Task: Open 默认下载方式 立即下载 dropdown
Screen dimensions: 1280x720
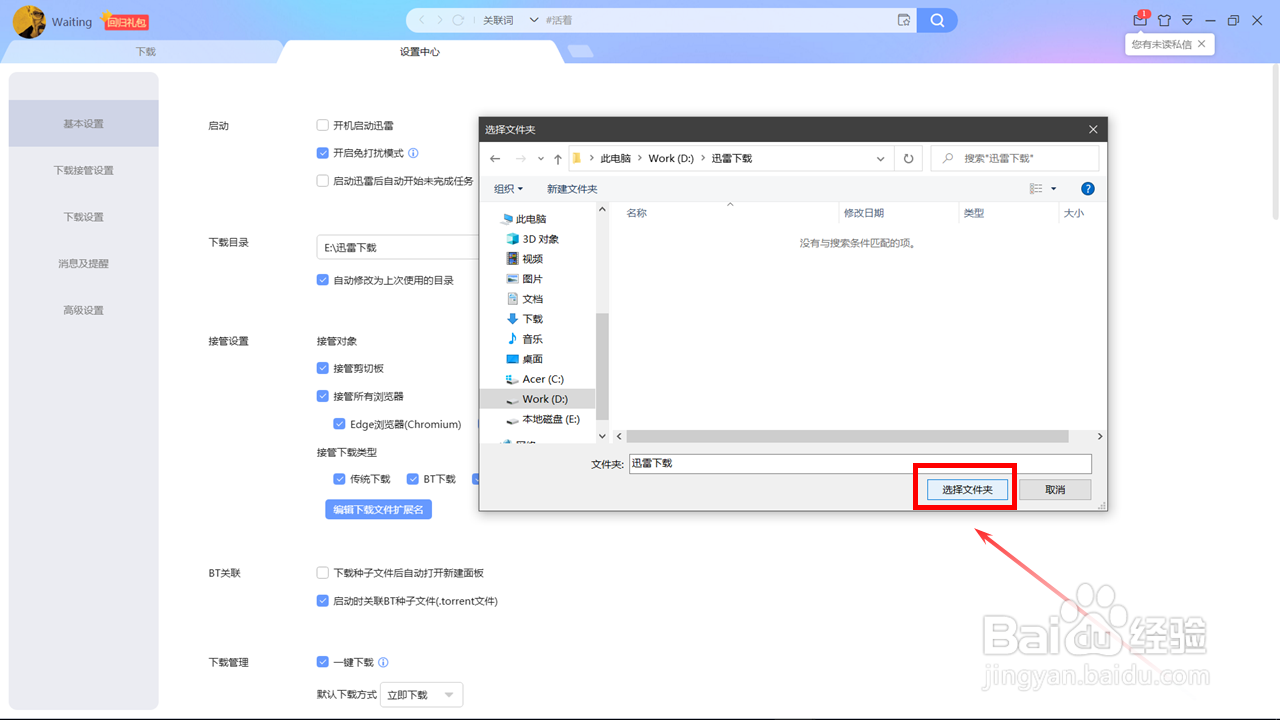Action: coord(422,695)
